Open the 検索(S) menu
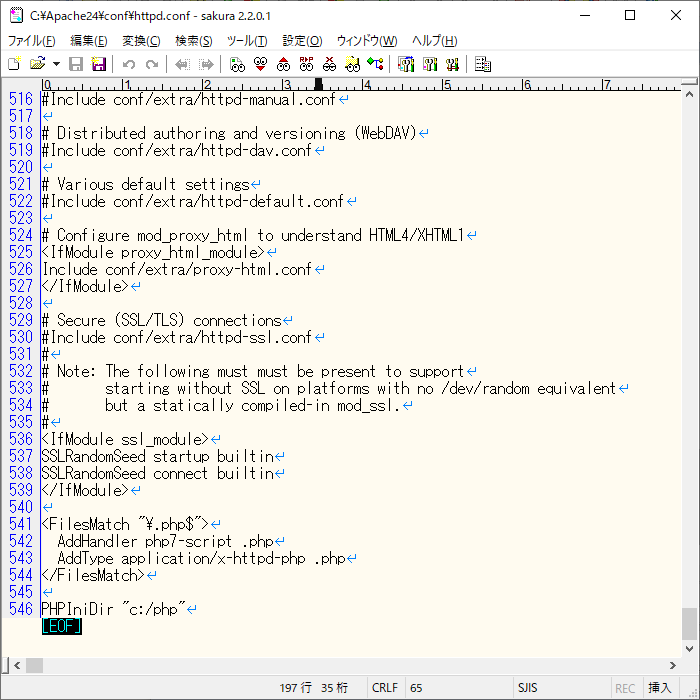 coord(193,41)
